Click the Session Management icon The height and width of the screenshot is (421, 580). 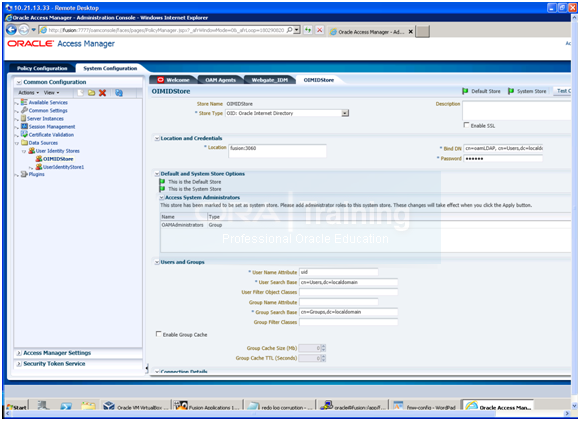click(24, 127)
